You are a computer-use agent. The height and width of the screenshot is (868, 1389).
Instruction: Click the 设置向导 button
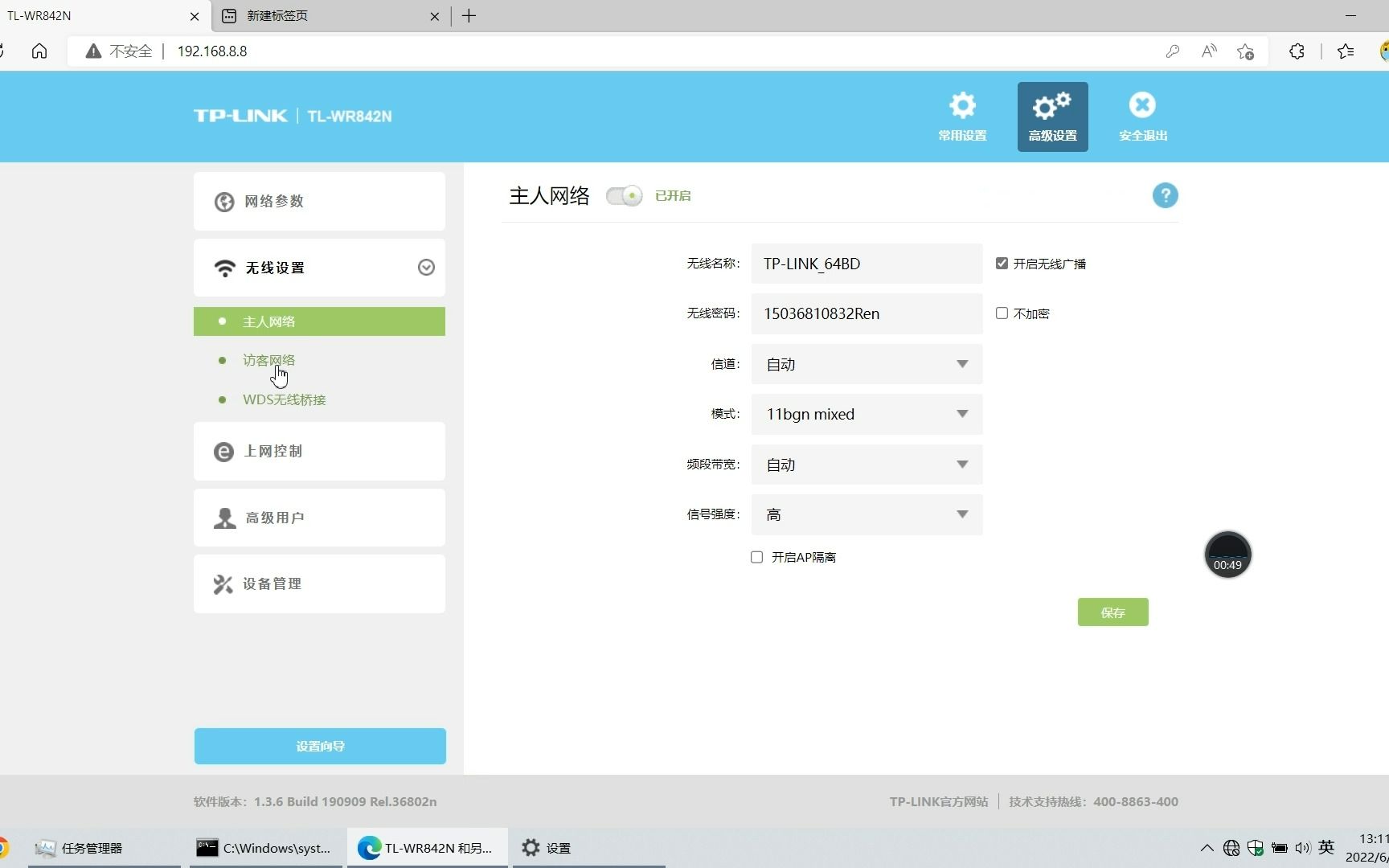pos(320,746)
